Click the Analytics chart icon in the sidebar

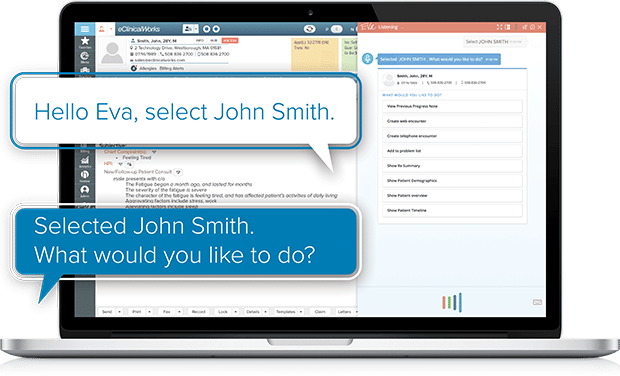[x=85, y=161]
